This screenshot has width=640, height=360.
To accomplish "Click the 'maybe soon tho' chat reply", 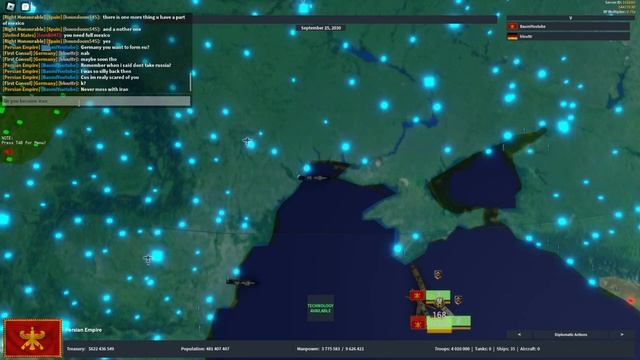I will coord(98,59).
